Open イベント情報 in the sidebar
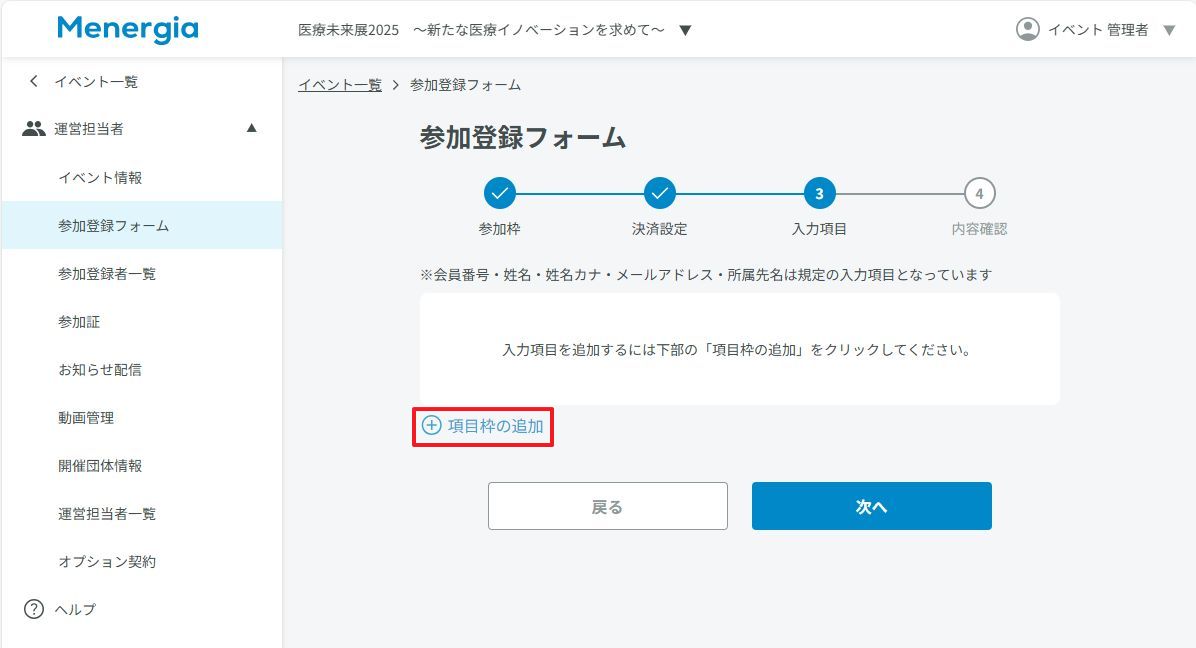This screenshot has width=1196, height=648. click(100, 178)
